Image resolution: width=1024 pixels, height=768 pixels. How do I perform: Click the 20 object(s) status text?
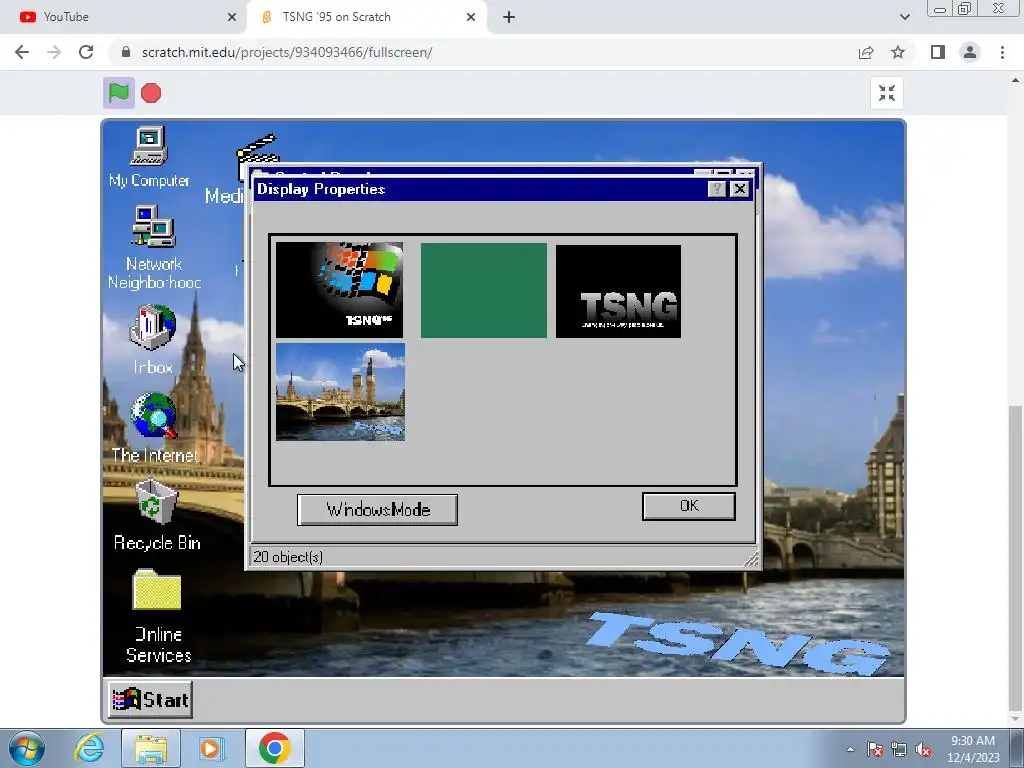(288, 557)
